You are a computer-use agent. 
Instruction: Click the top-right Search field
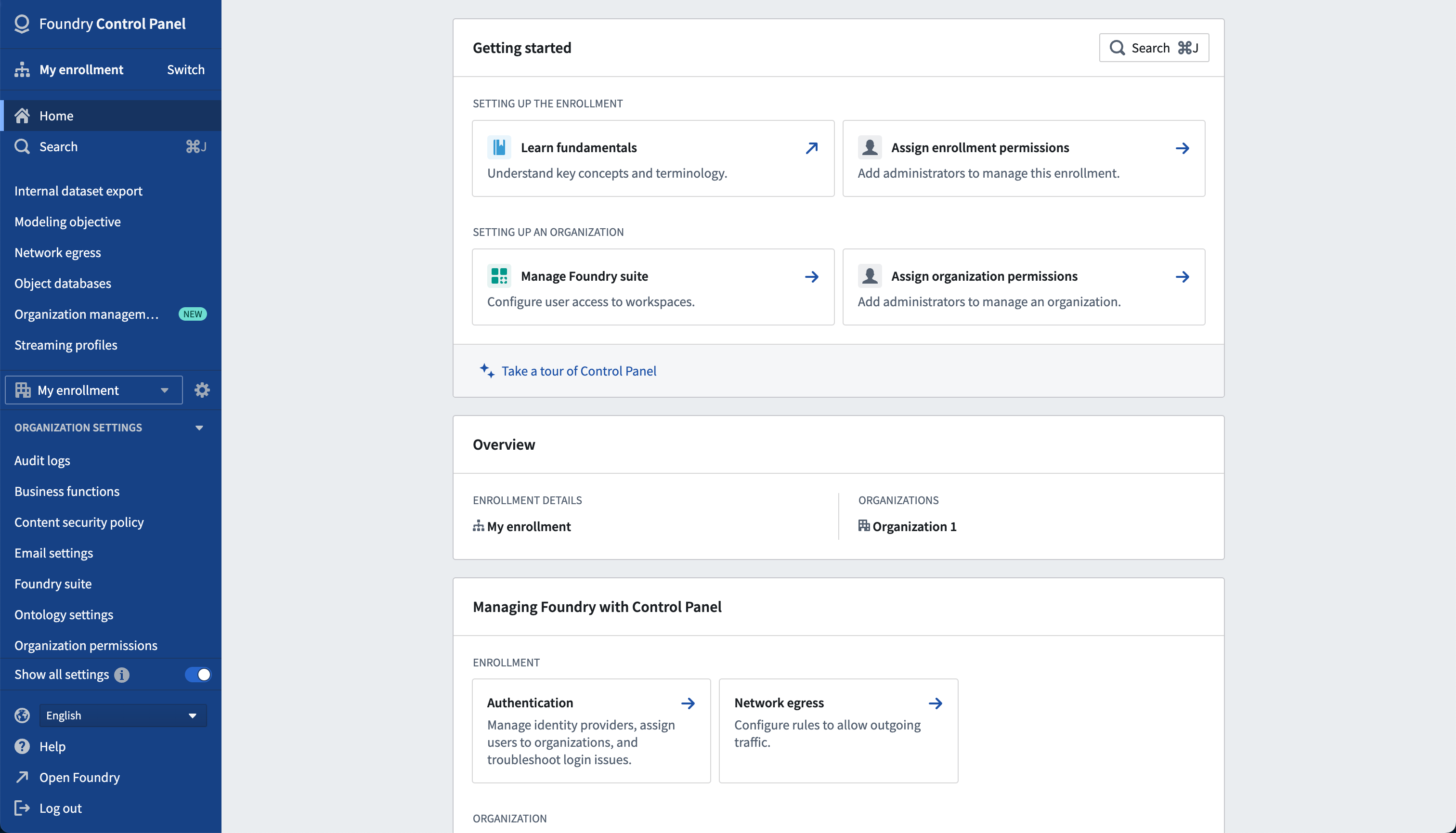(x=1153, y=48)
